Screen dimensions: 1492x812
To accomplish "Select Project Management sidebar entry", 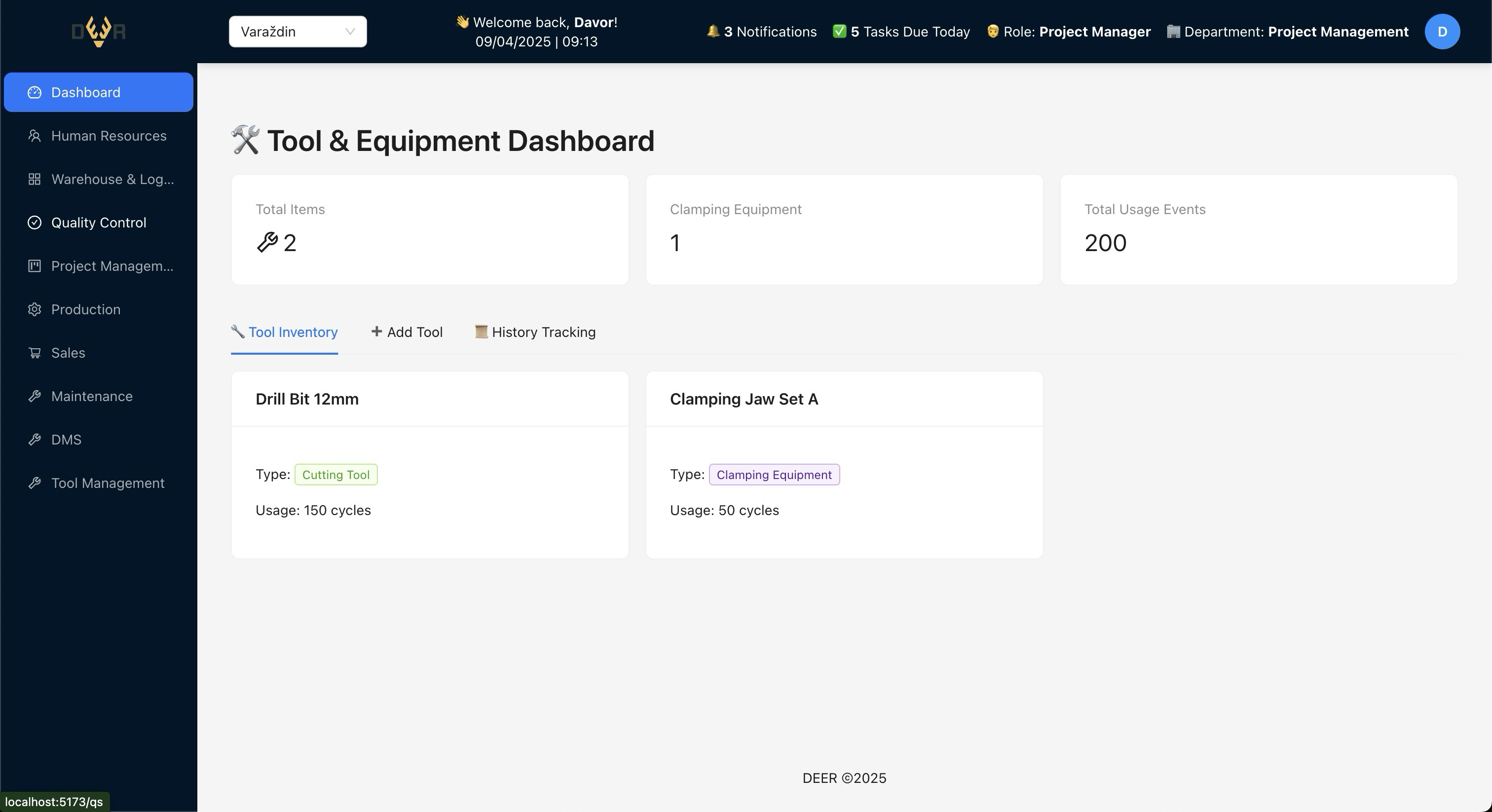I will point(99,266).
